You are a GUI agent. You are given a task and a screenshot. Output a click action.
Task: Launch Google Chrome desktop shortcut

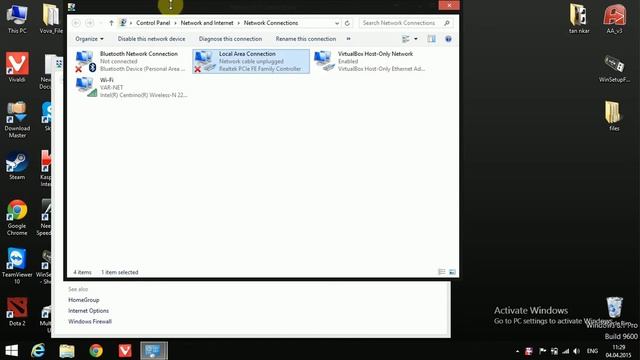[17, 218]
